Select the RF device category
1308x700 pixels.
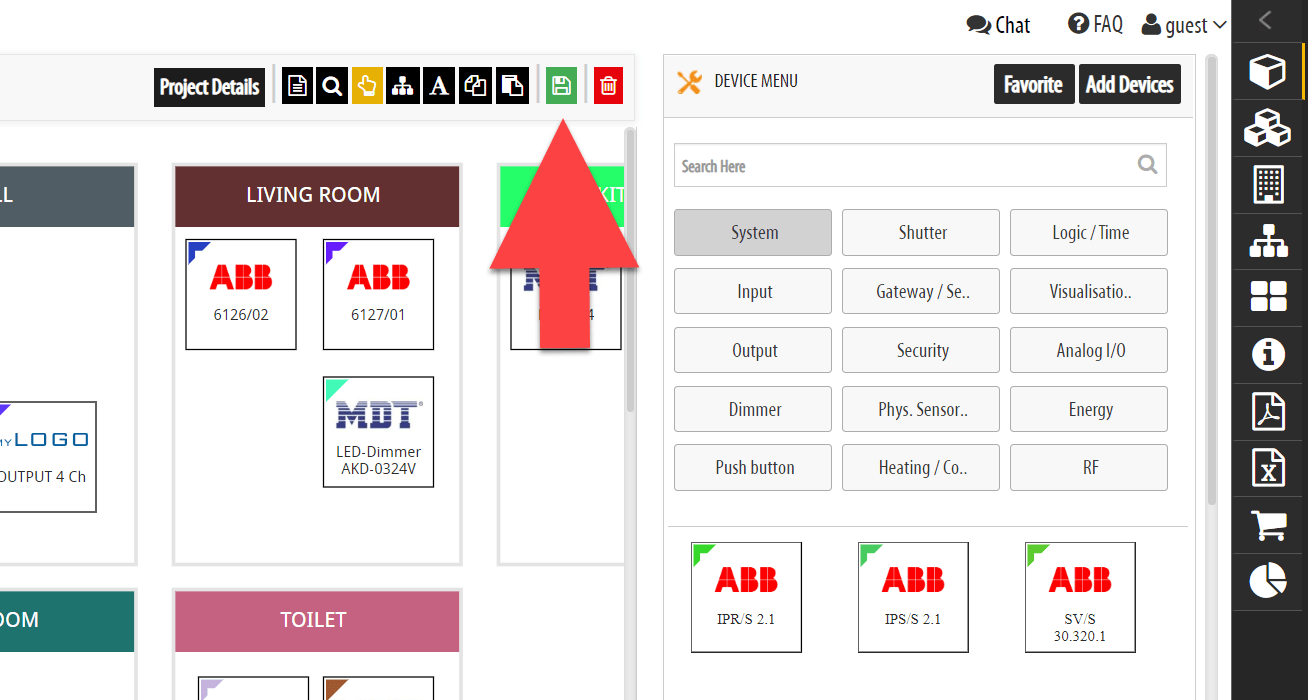pos(1089,468)
